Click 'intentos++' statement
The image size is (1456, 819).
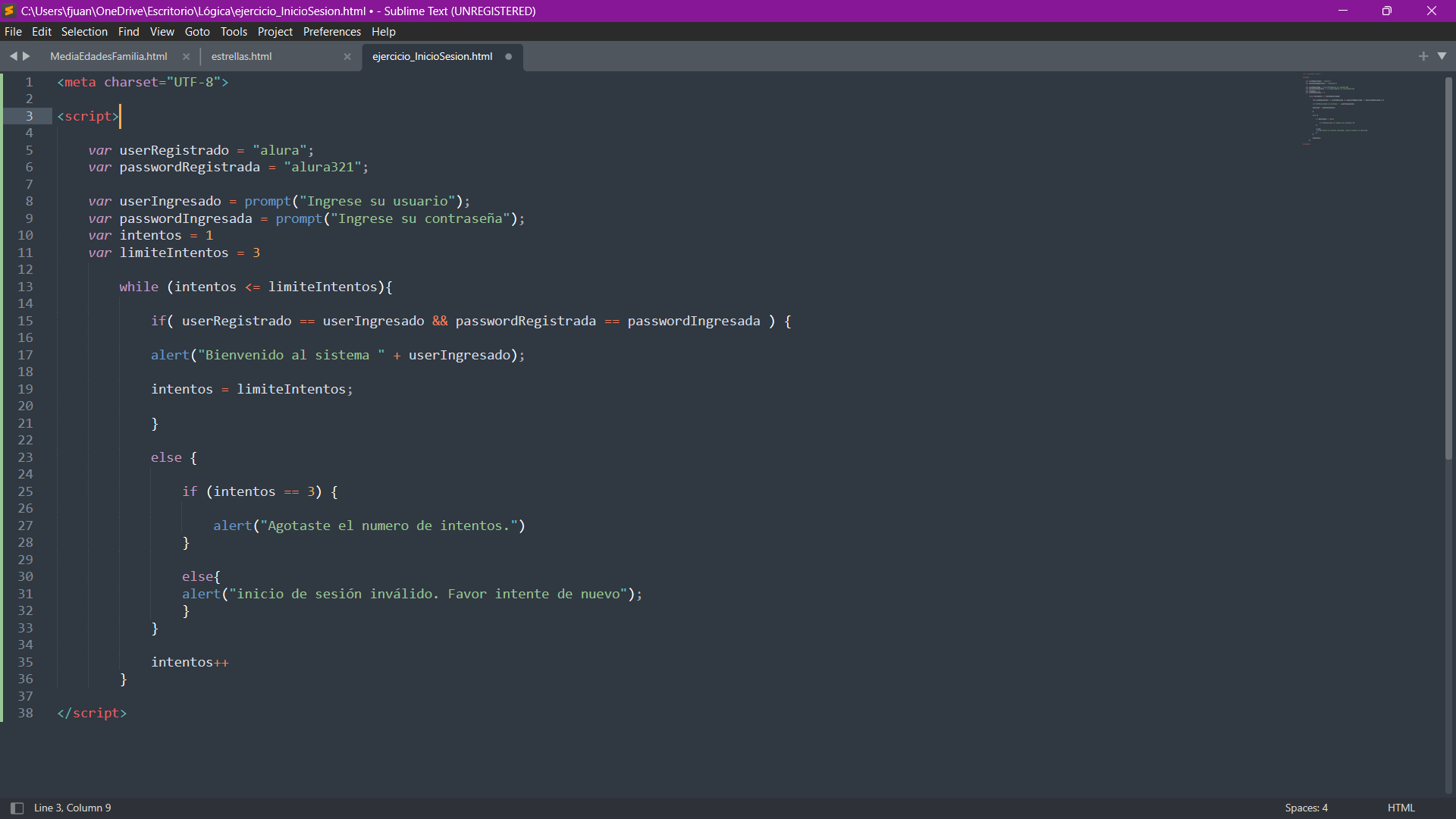[x=190, y=662]
